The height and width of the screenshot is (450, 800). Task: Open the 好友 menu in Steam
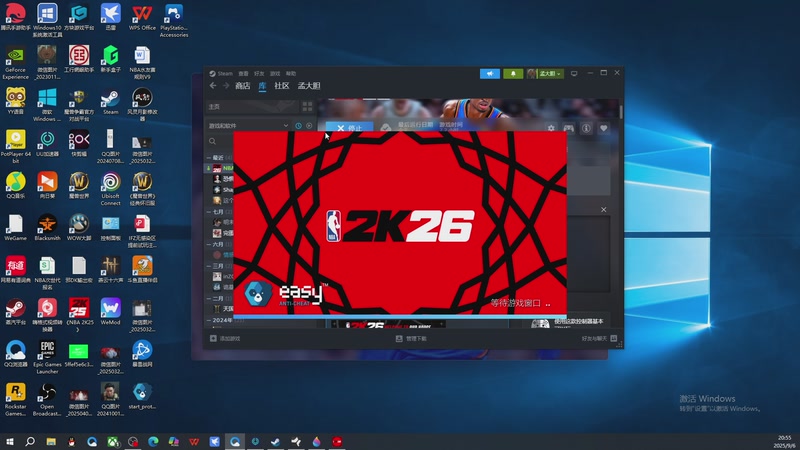coord(259,73)
